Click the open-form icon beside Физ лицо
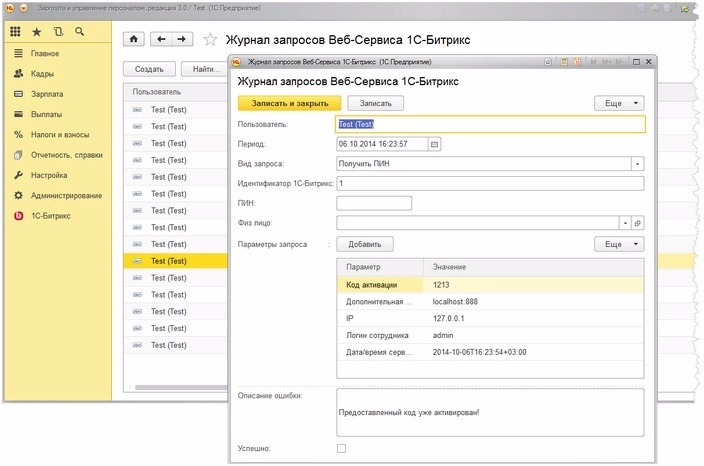The image size is (704, 466). (639, 223)
